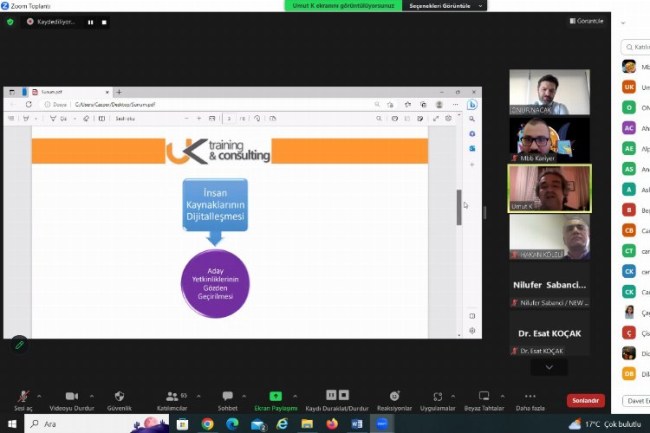Click the red Sonlandır end meeting button
Viewport: 650px width, 433px height.
coord(585,400)
